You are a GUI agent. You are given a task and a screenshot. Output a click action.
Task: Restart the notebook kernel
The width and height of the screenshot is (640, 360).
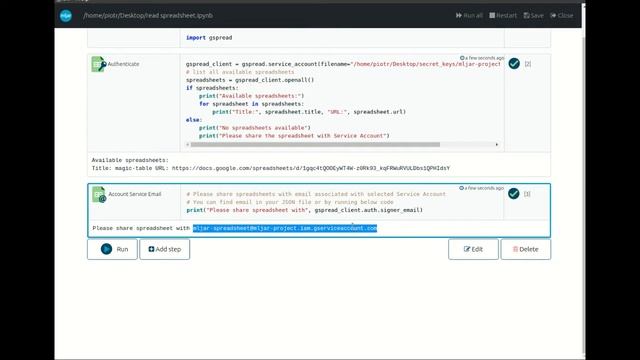tap(503, 16)
